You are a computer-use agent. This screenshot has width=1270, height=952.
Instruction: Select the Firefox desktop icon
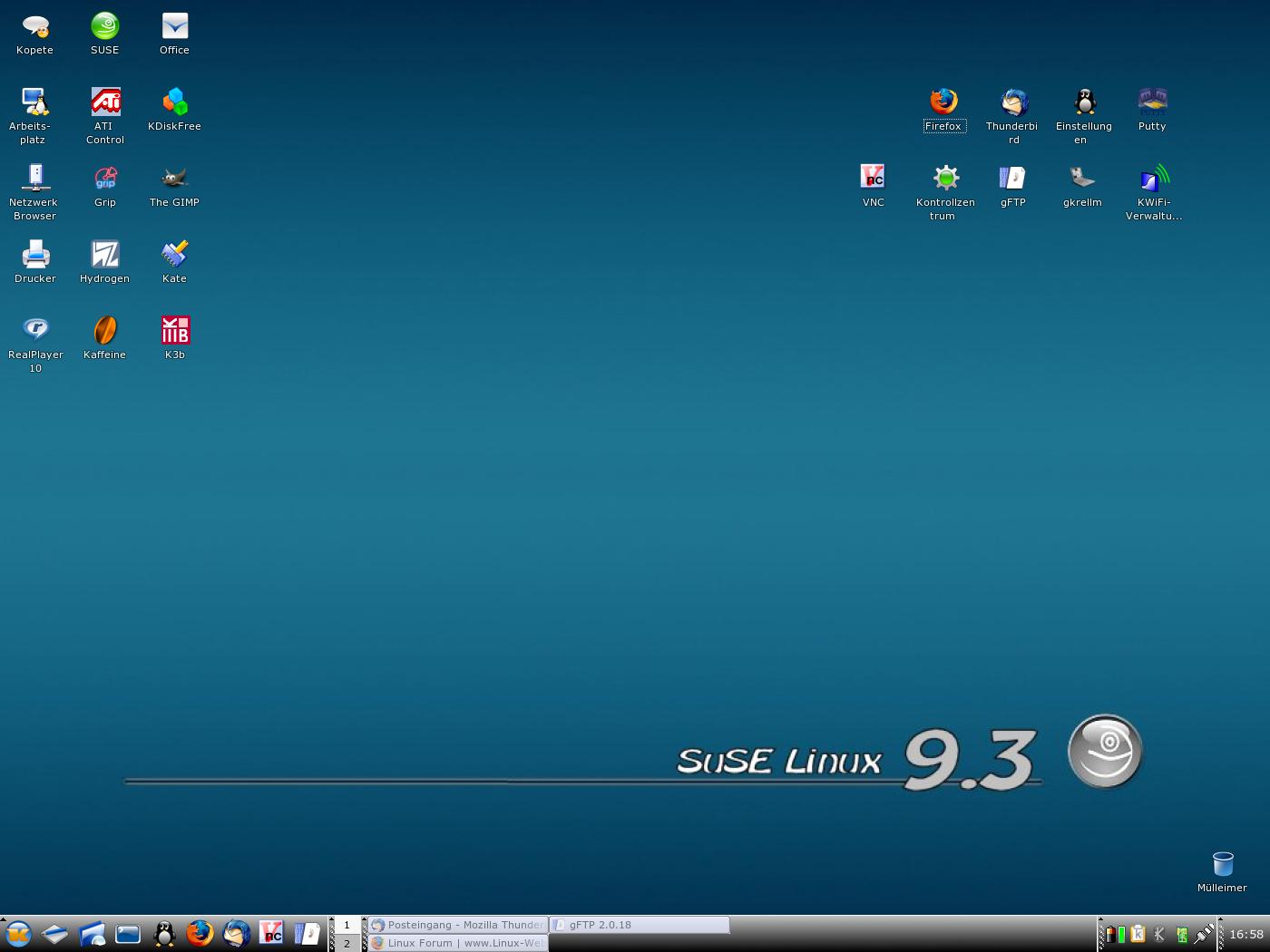(x=943, y=111)
